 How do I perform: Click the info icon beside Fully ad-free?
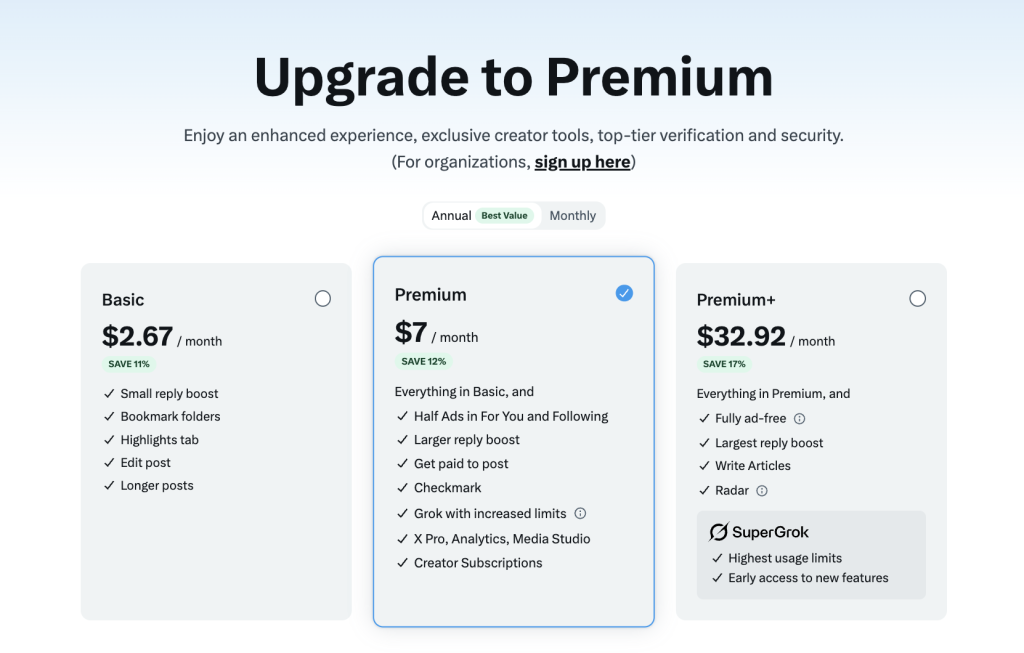click(x=800, y=419)
